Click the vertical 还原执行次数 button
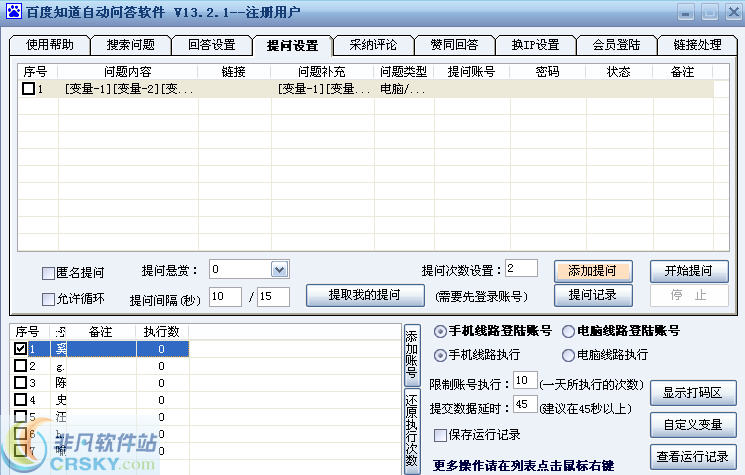The width and height of the screenshot is (745, 475). 411,431
